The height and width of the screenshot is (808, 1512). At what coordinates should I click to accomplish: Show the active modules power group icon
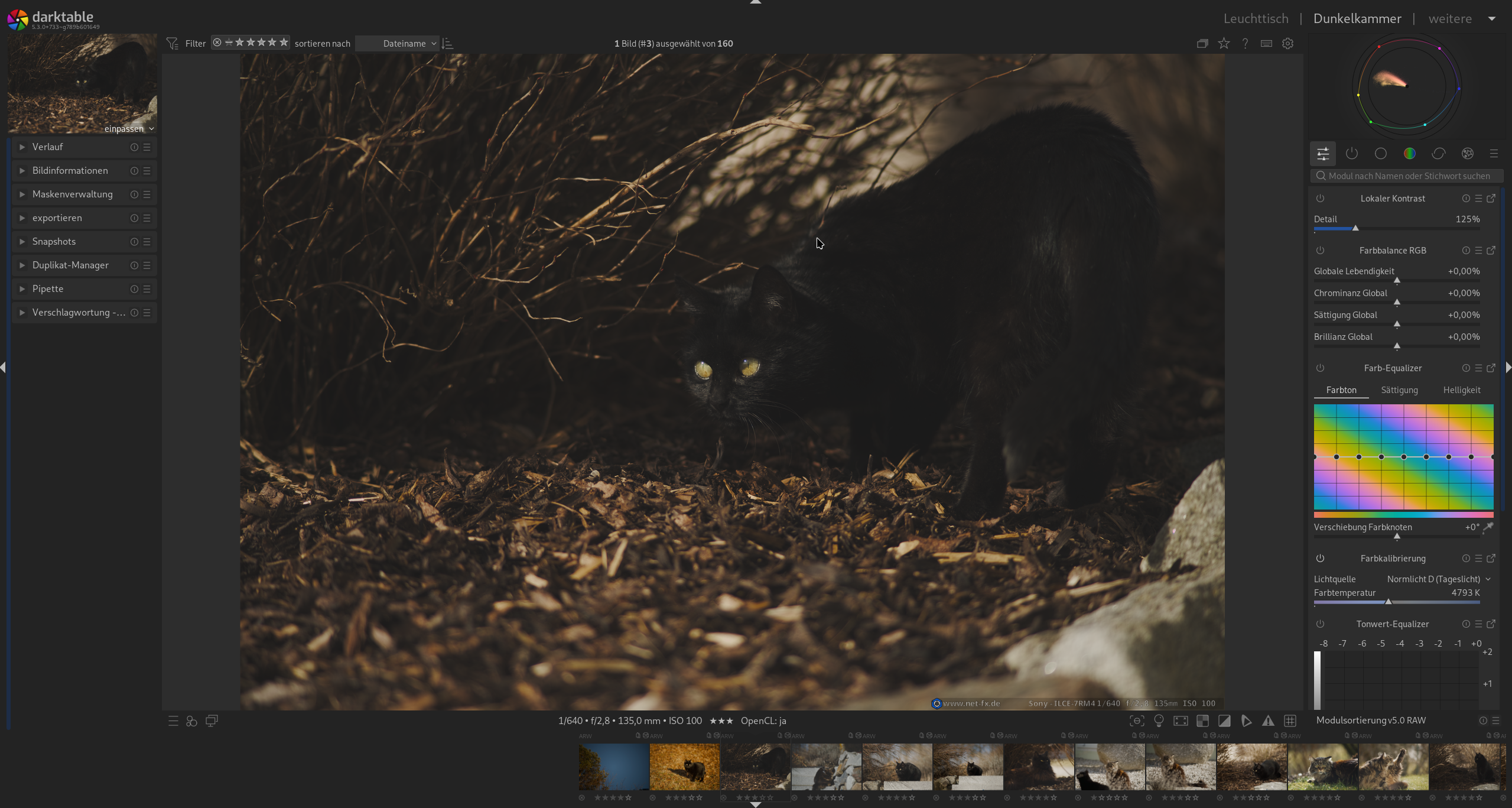point(1351,154)
